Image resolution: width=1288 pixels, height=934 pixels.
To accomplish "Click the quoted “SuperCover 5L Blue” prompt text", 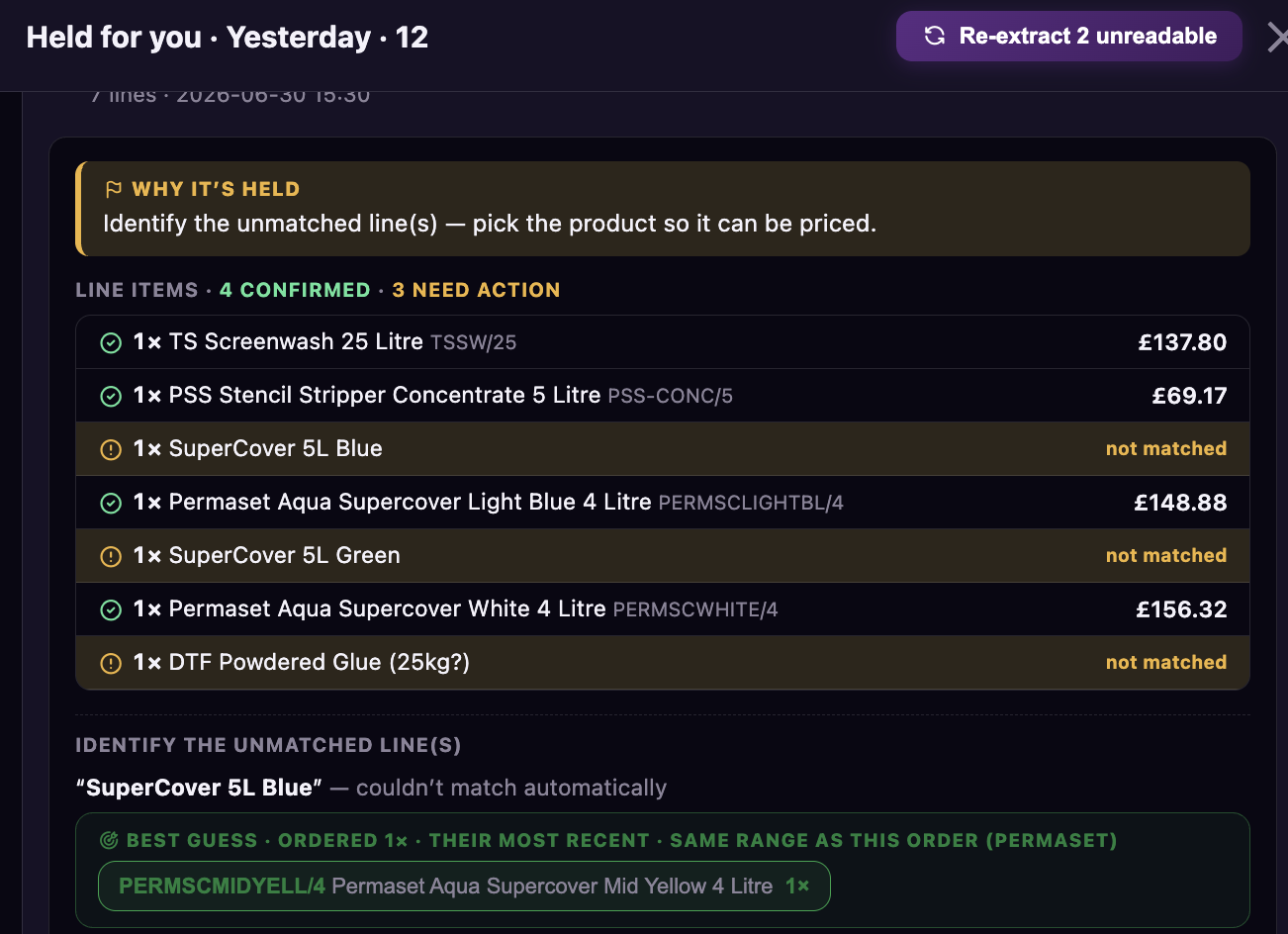I will 199,788.
